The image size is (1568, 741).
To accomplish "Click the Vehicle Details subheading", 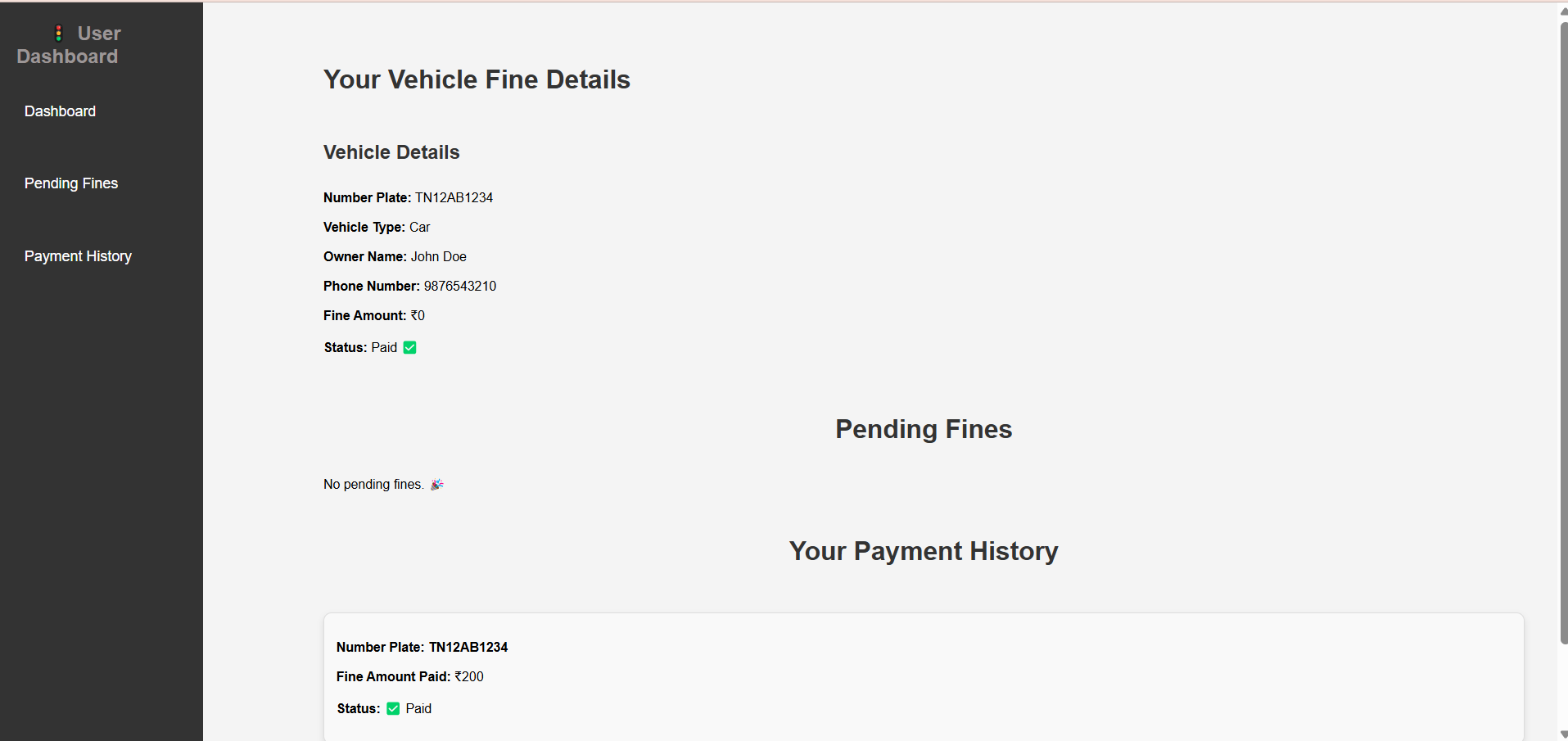I will [391, 152].
